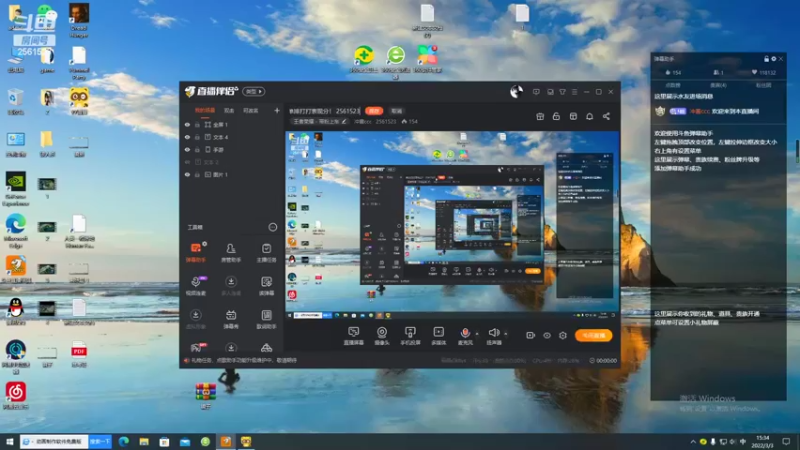The image size is (800, 450).
Task: Open stream settings gear in bottom bar
Action: [563, 335]
